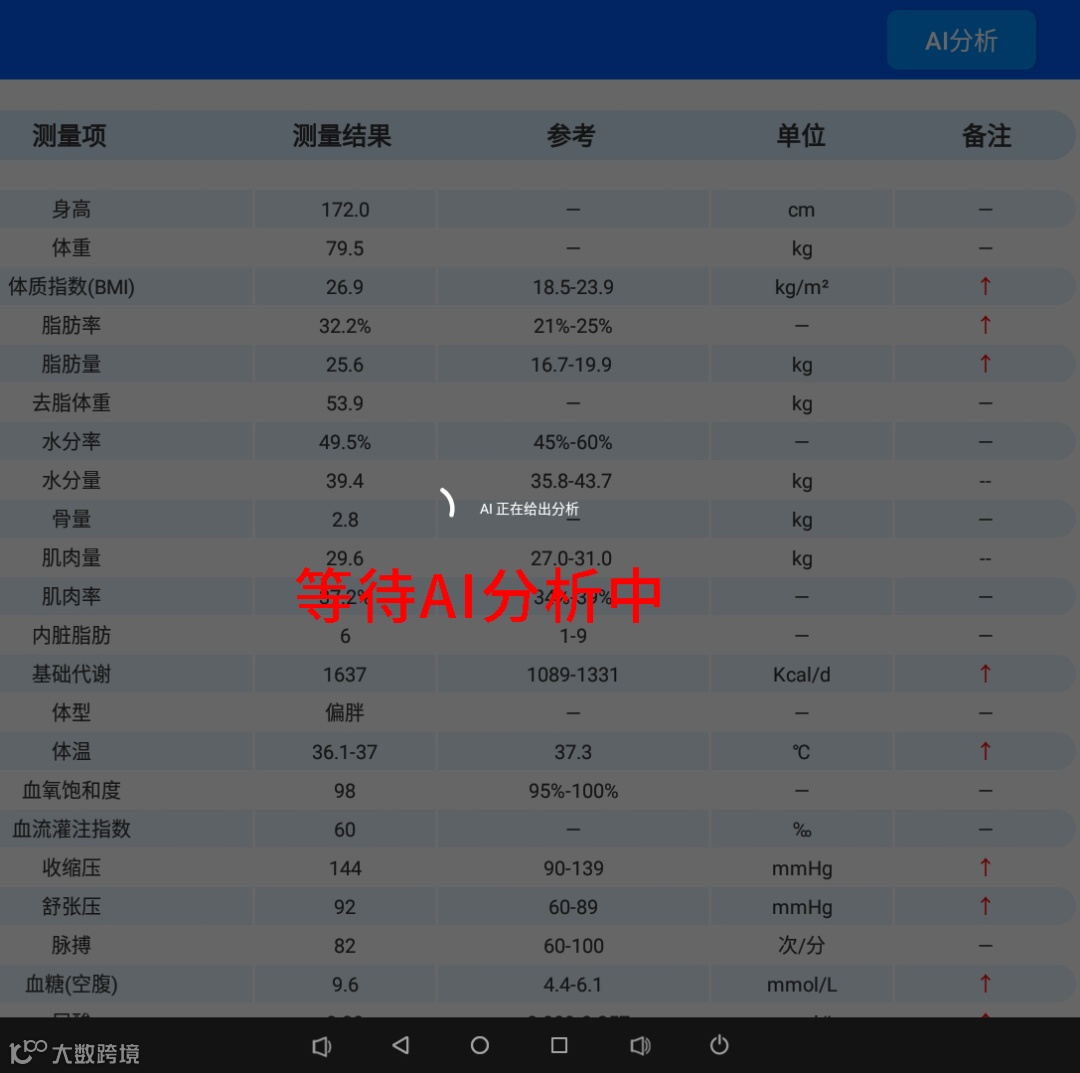Screen dimensions: 1080x1073
Task: Click the red up arrow in 血糖(空腹) row
Action: coord(985,984)
